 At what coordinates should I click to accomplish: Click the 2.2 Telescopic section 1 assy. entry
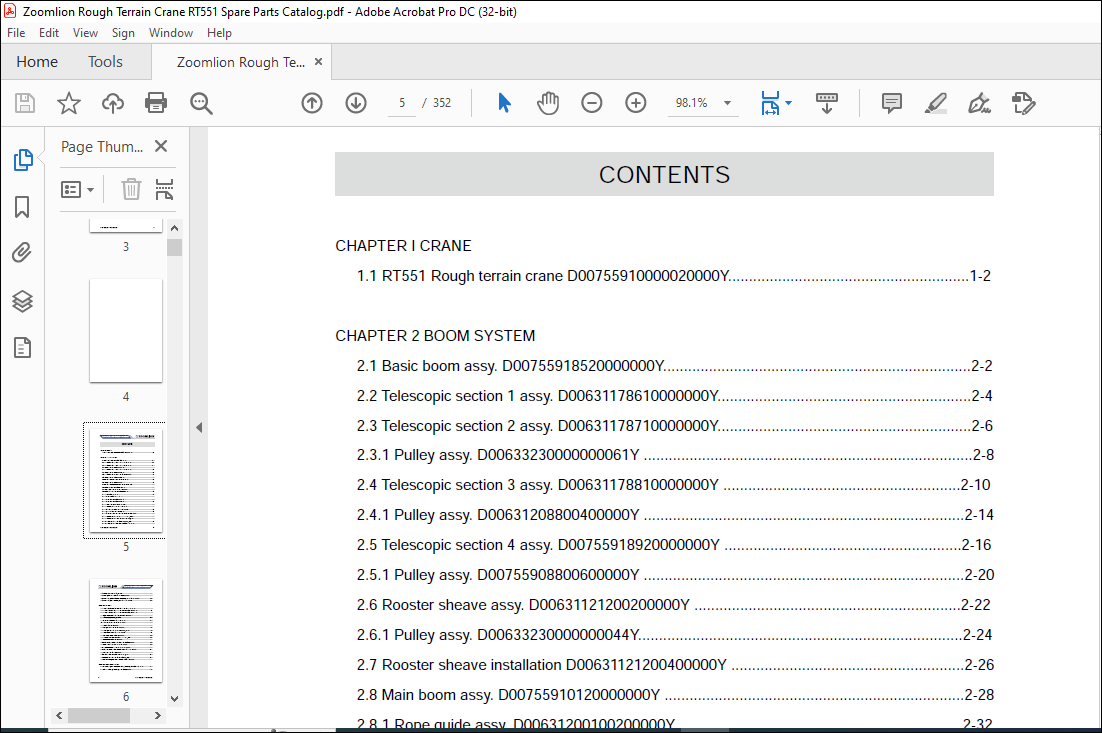pyautogui.click(x=674, y=396)
